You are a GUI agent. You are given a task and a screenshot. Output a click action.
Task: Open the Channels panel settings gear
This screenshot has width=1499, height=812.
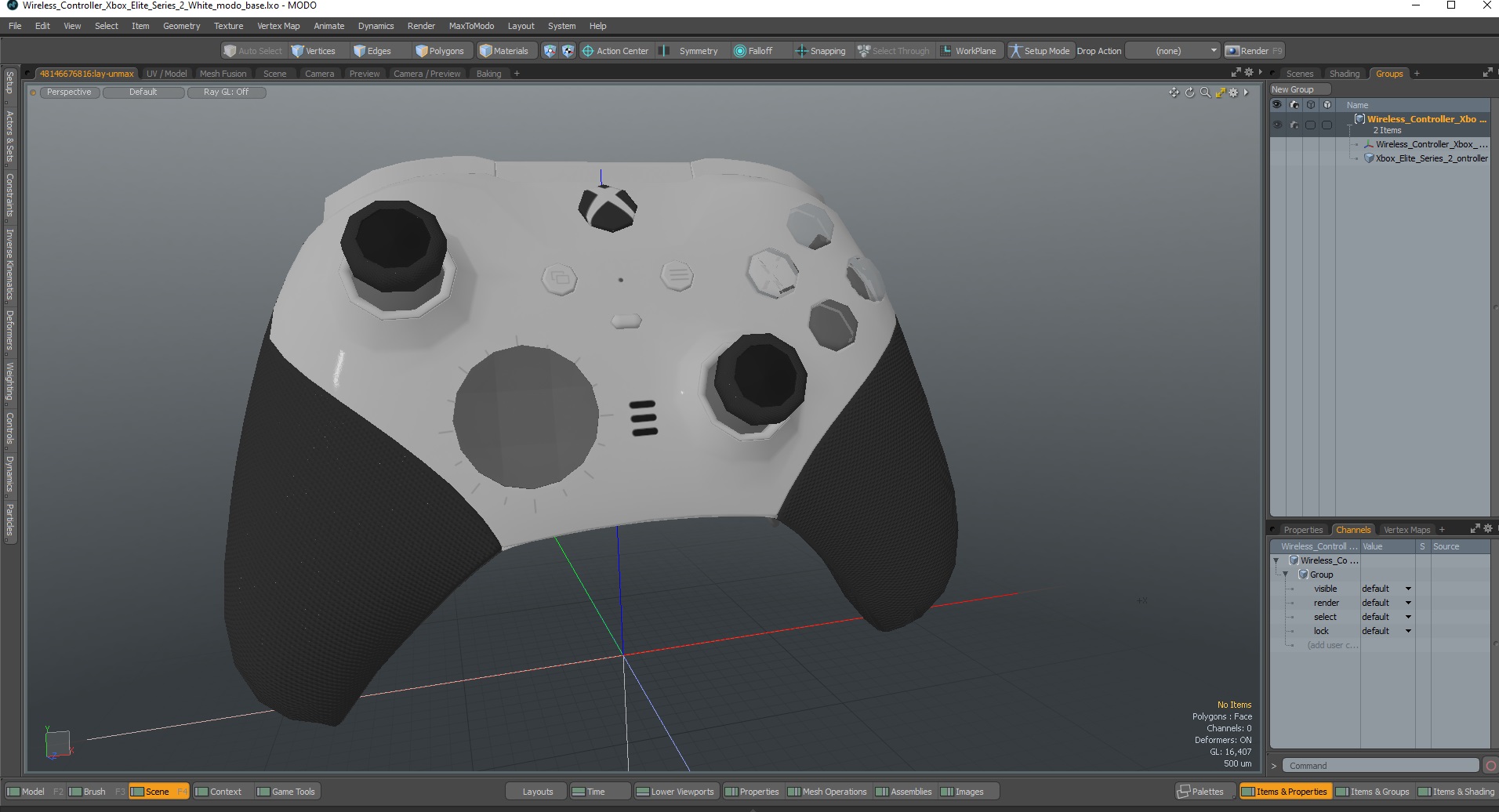click(x=1487, y=528)
